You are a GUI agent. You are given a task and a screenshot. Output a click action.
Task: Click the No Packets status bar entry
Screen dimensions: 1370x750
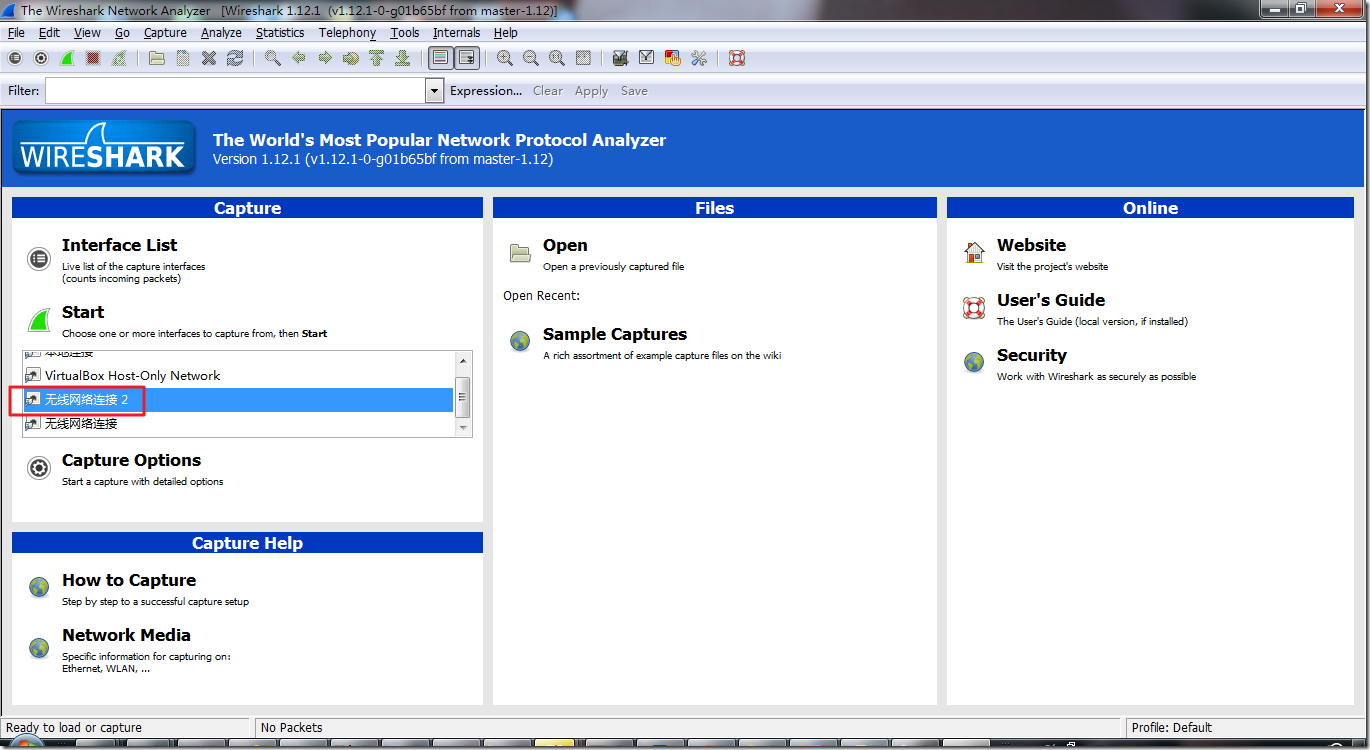(x=292, y=728)
